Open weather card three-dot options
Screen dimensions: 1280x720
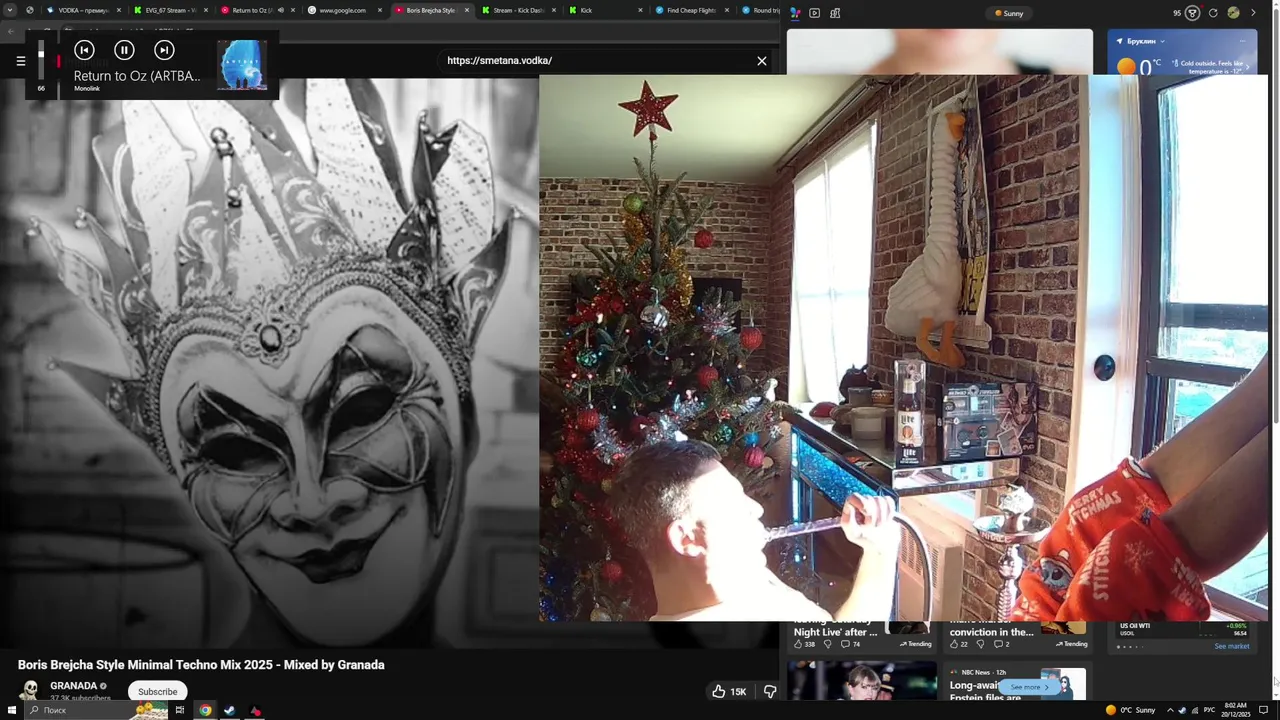(1243, 41)
